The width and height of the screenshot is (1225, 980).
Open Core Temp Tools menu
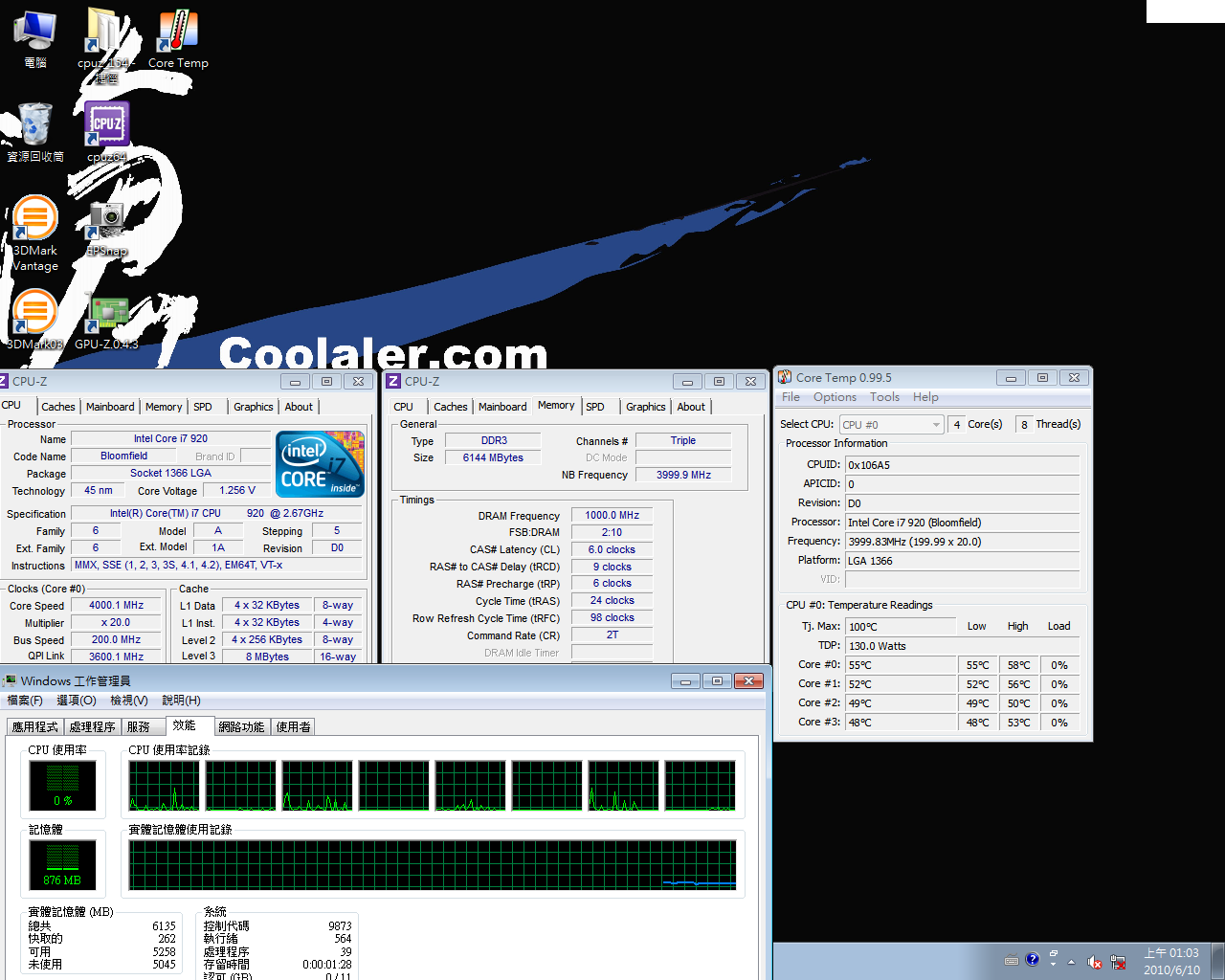click(884, 397)
